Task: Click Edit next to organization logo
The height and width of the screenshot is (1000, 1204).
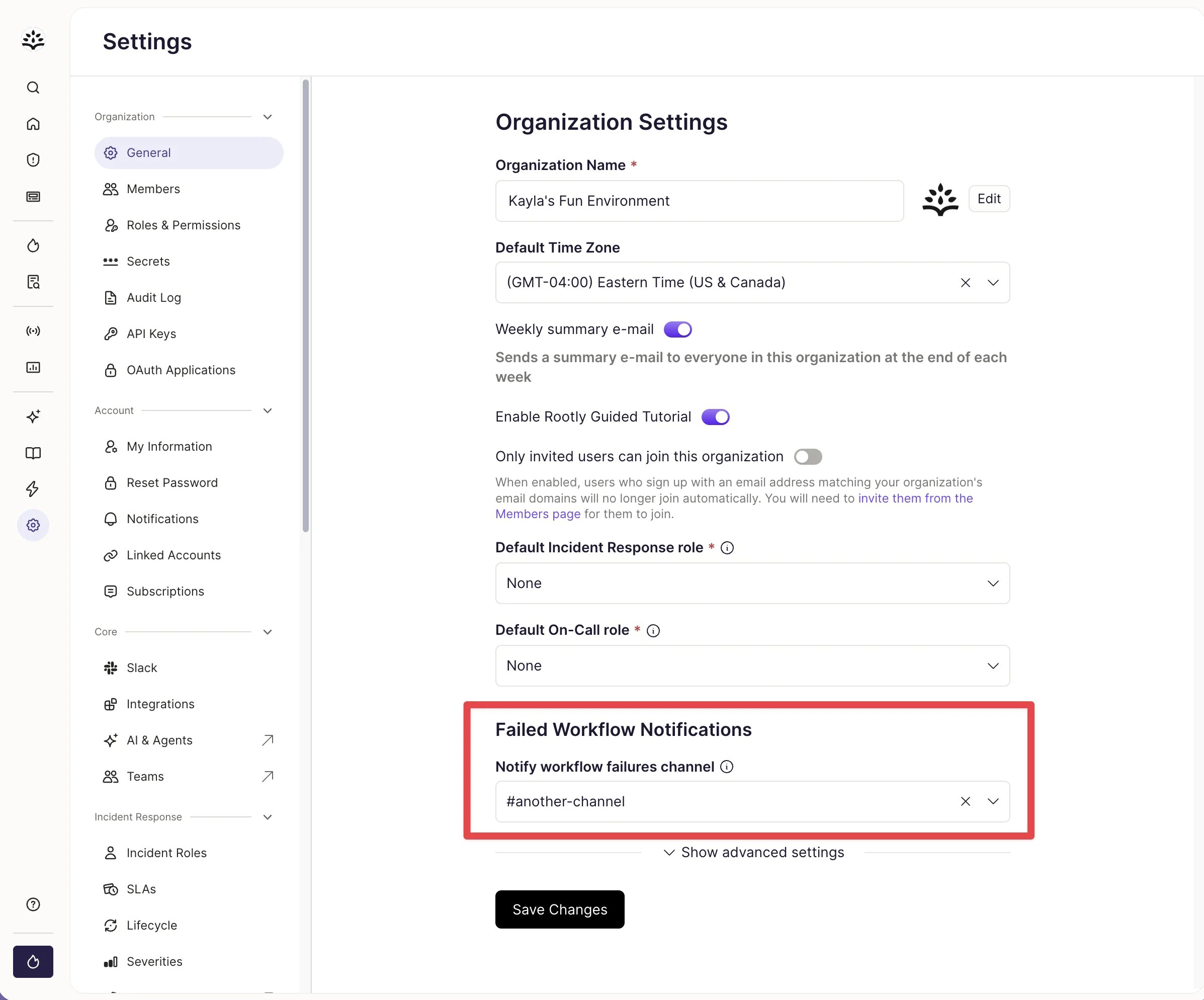Action: [x=989, y=199]
